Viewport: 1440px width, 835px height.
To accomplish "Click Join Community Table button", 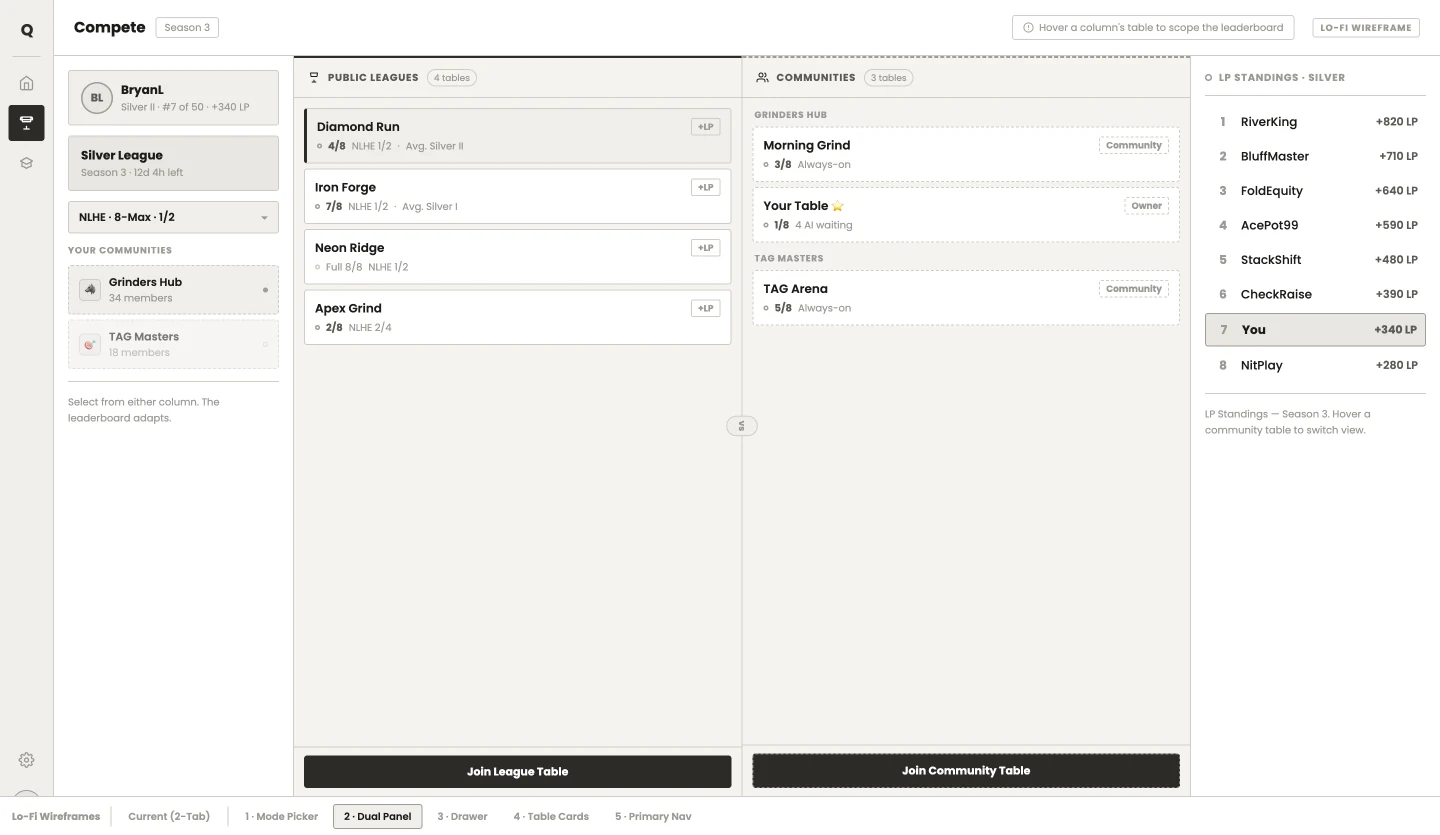I will (966, 770).
